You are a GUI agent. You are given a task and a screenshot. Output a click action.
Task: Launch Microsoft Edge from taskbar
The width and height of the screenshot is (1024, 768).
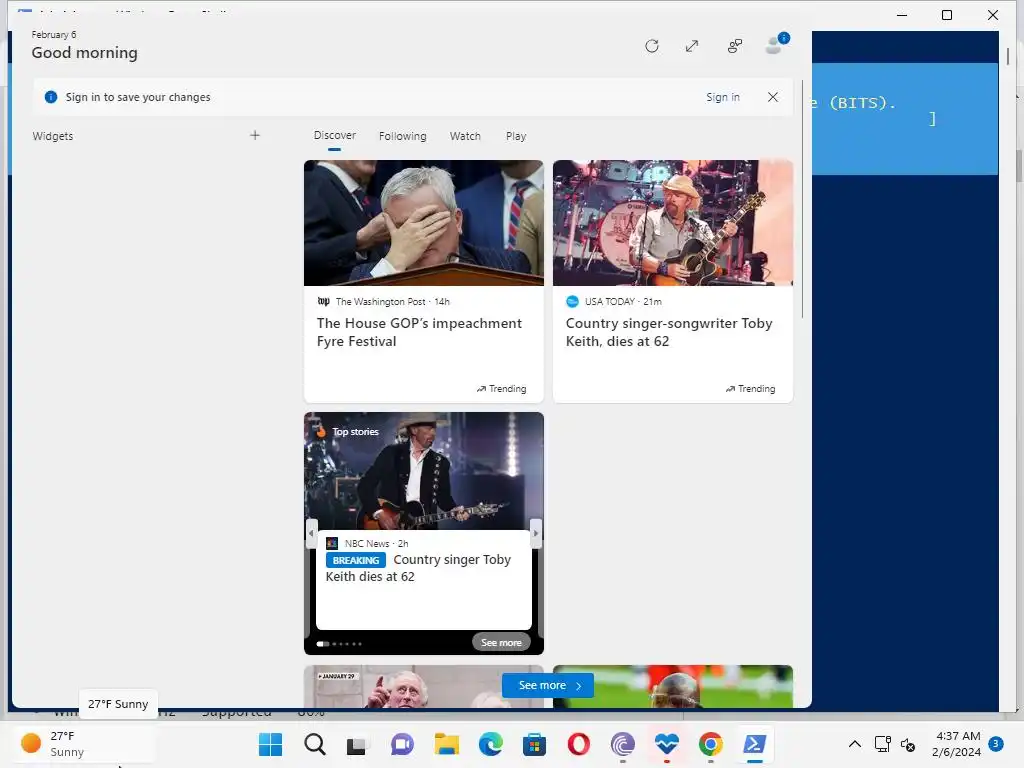(490, 744)
